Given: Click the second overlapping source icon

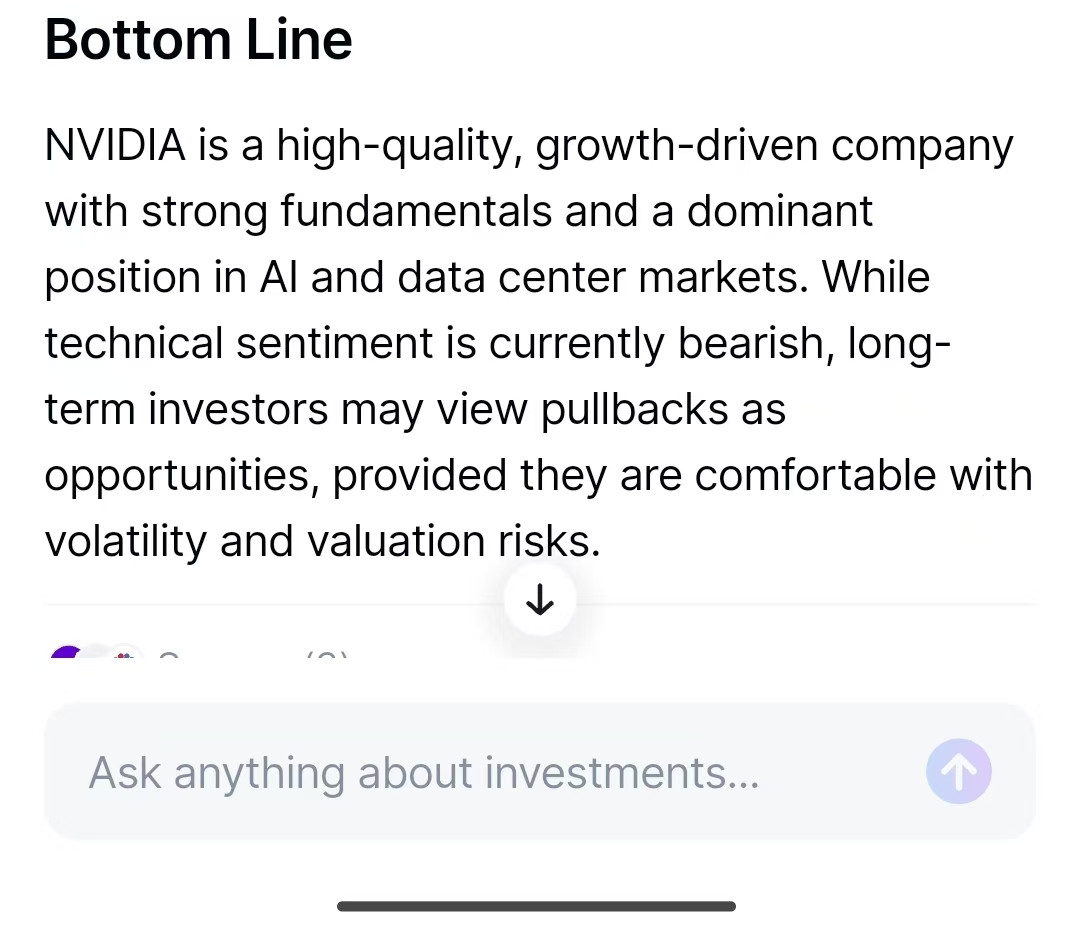Looking at the screenshot, I should 123,653.
